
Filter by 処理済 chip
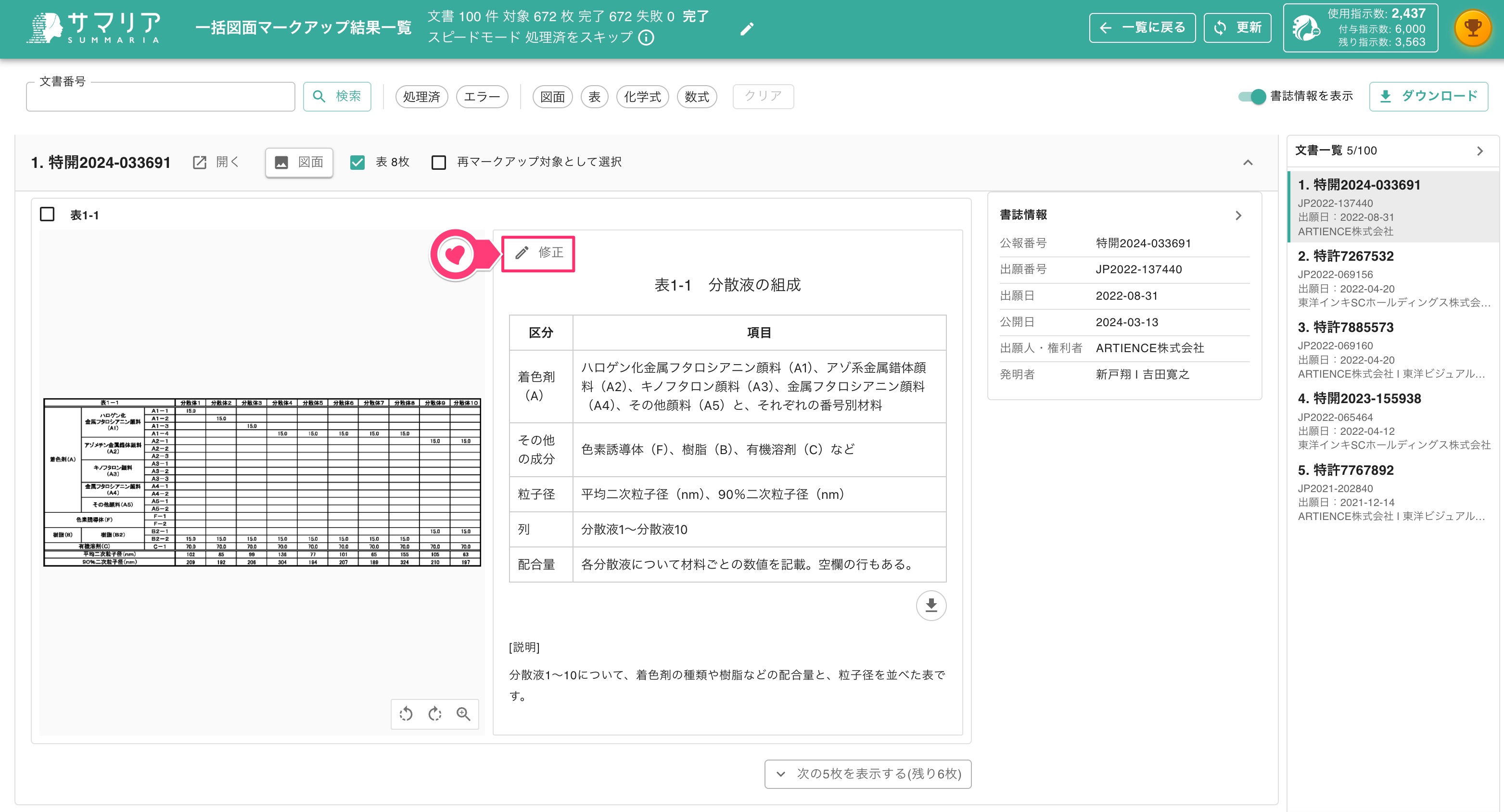pos(421,97)
